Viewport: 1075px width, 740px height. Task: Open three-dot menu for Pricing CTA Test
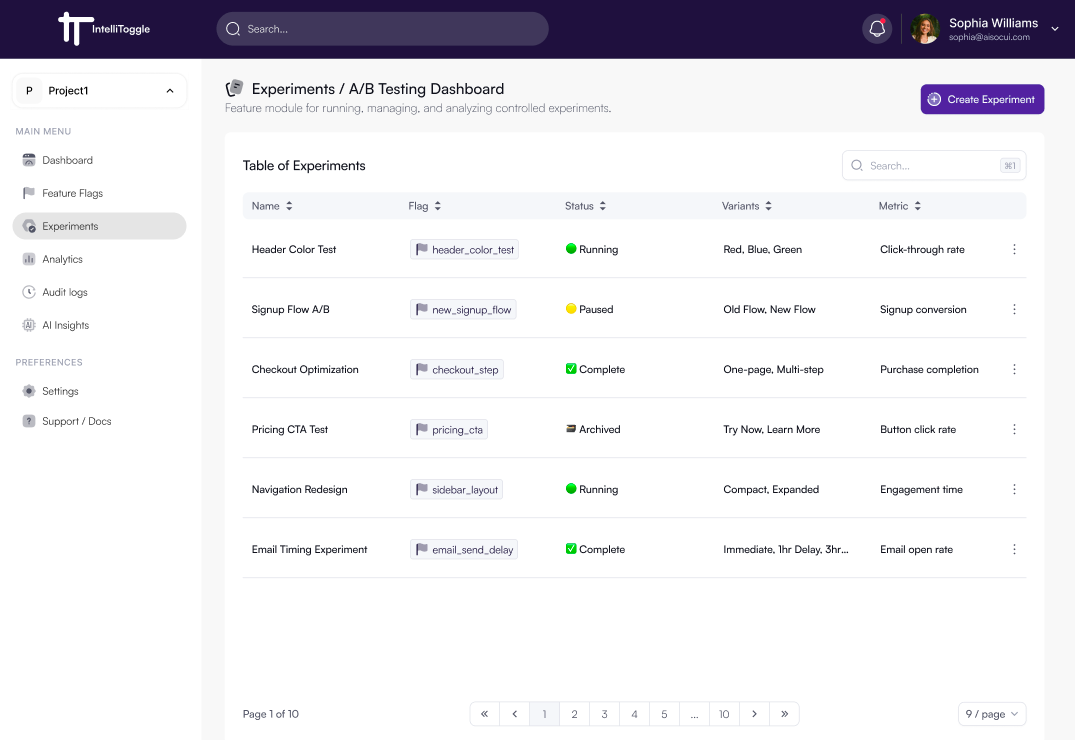tap(1014, 429)
